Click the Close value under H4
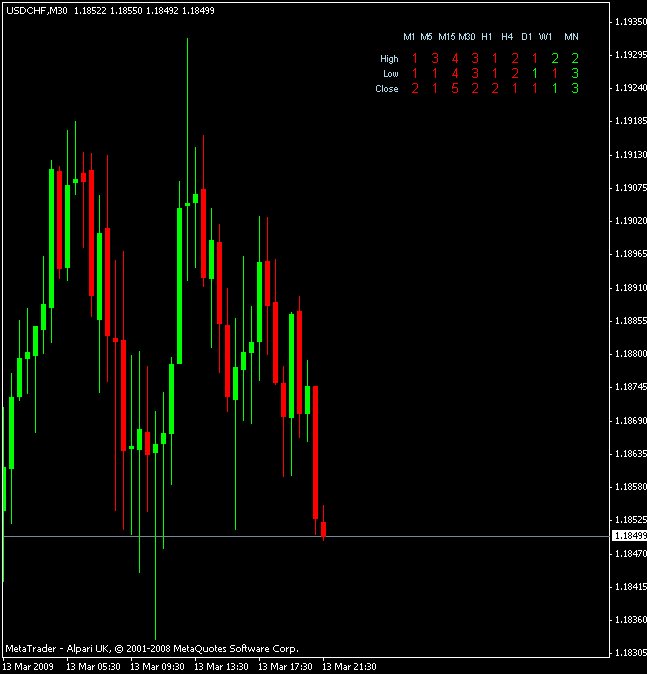The image size is (647, 674). point(515,89)
